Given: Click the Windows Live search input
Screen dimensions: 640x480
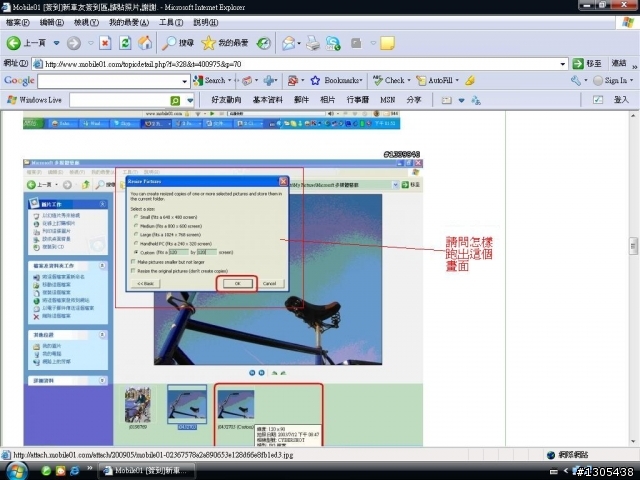Looking at the screenshot, I should pyautogui.click(x=120, y=100).
